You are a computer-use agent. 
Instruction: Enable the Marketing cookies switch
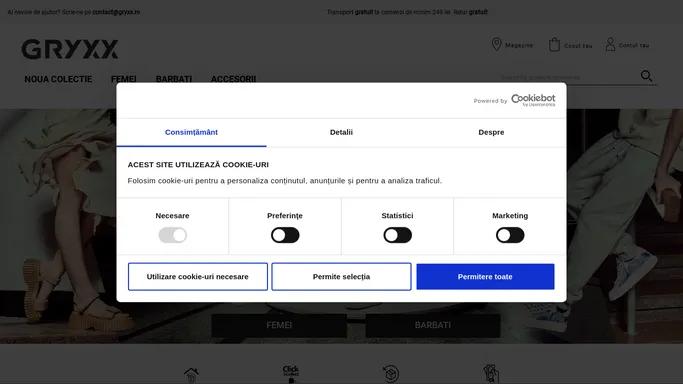510,235
